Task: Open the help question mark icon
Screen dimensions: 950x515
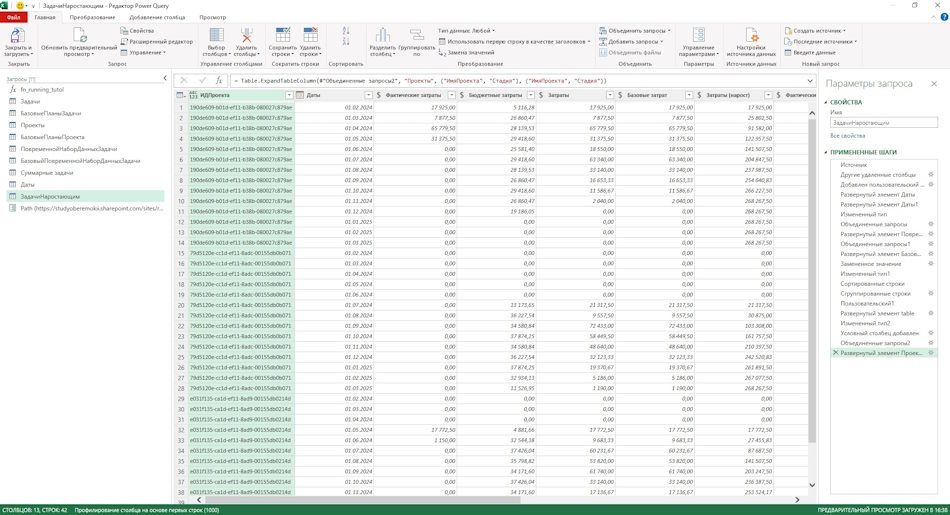Action: point(944,18)
